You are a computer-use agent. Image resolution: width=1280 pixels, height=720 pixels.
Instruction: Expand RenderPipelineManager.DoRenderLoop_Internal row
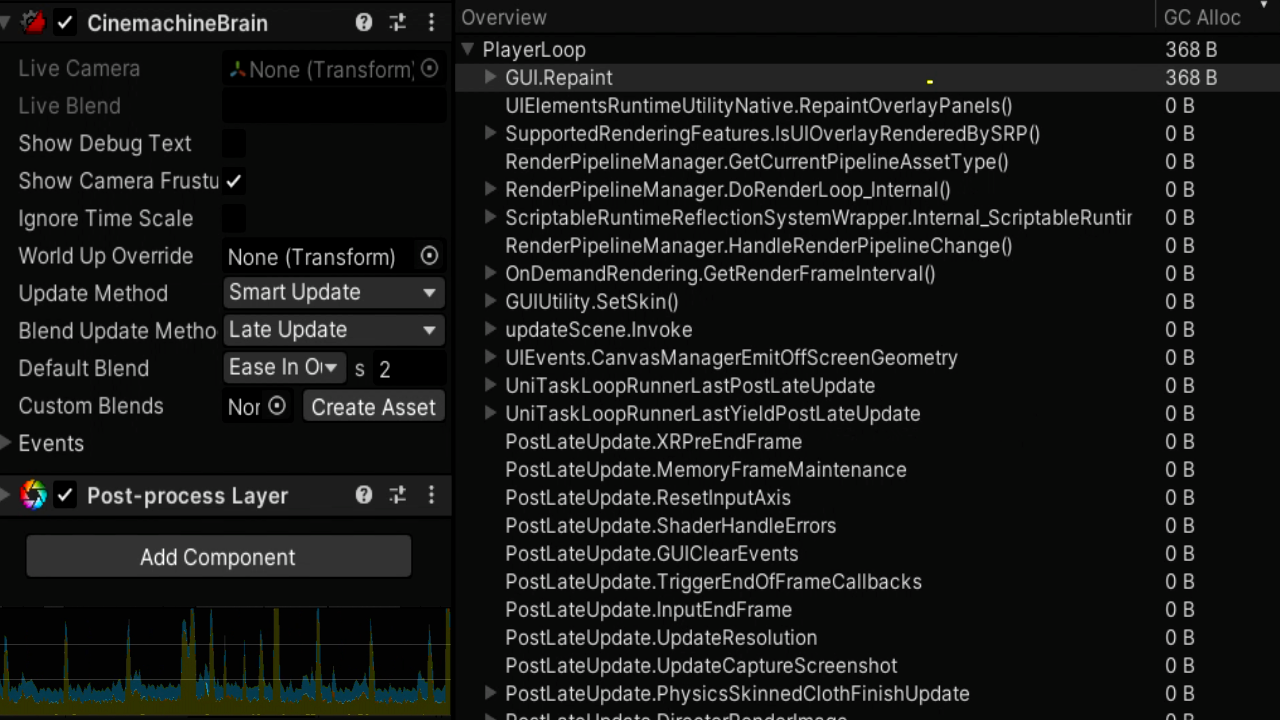click(490, 189)
